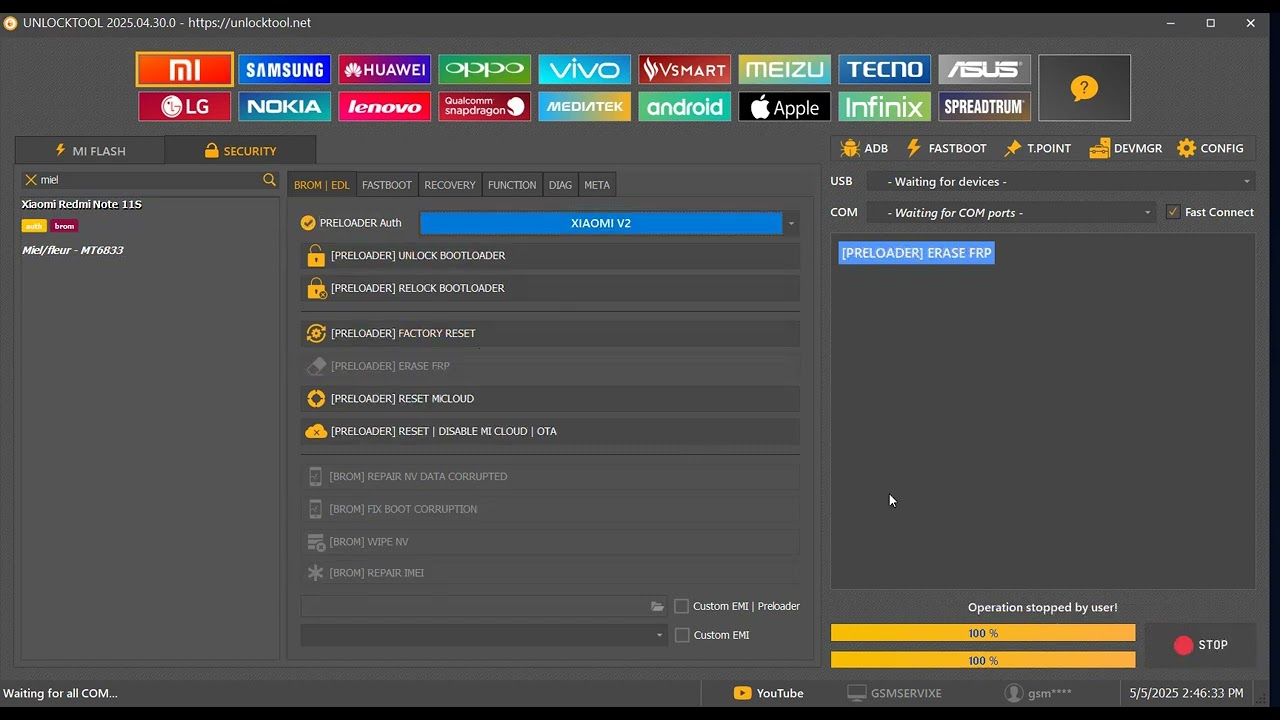Click [PRELOADER] RELOCK BOOTLOADER
This screenshot has width=1280, height=720.
click(550, 288)
